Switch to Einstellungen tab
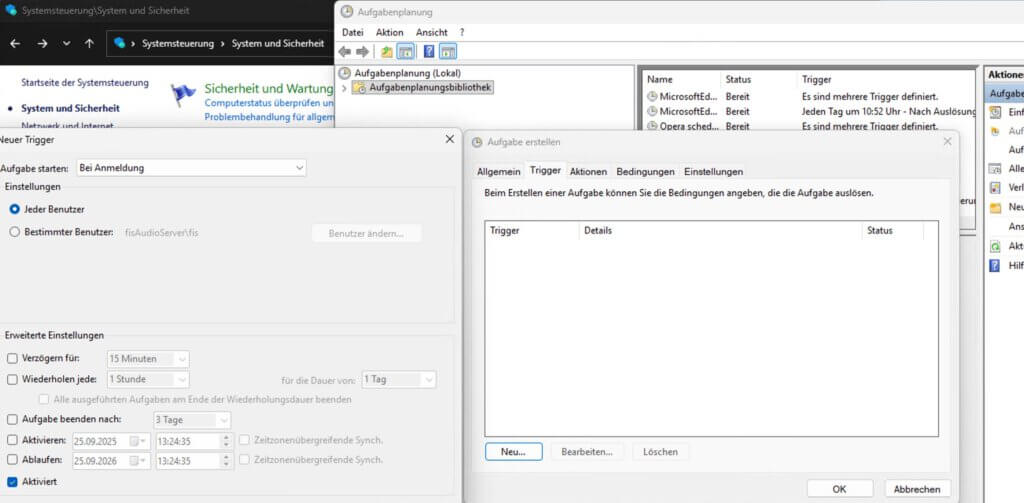The height and width of the screenshot is (503, 1024). pos(713,171)
